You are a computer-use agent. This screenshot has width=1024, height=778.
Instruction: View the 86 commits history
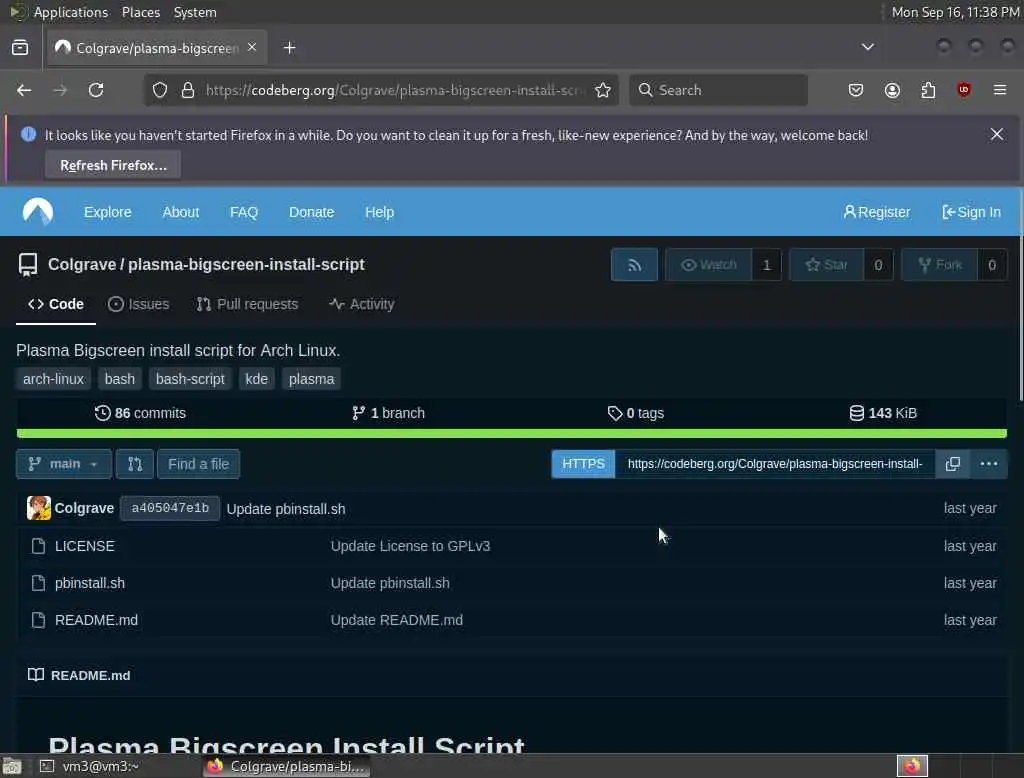140,413
